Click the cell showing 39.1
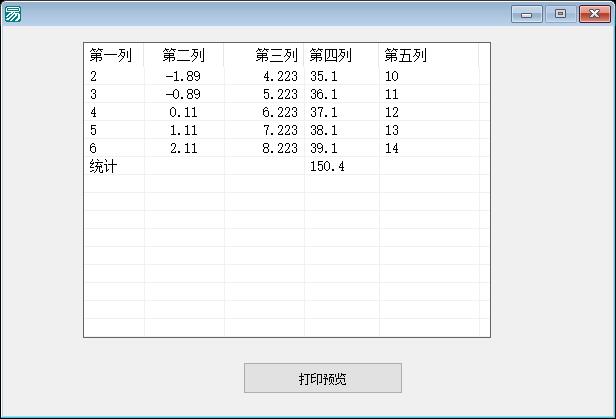 click(324, 149)
